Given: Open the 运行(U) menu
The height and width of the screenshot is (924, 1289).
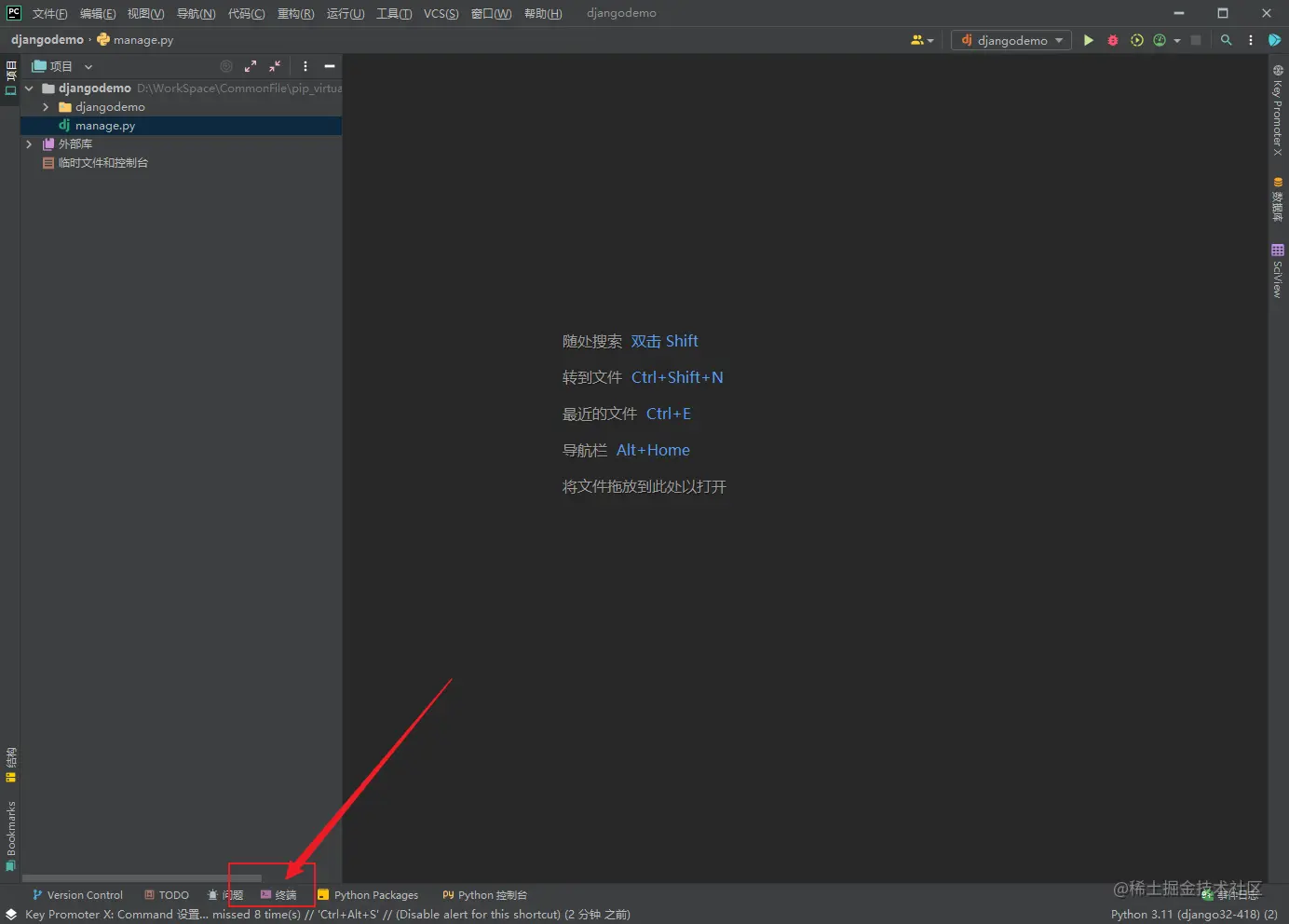Looking at the screenshot, I should coord(346,13).
